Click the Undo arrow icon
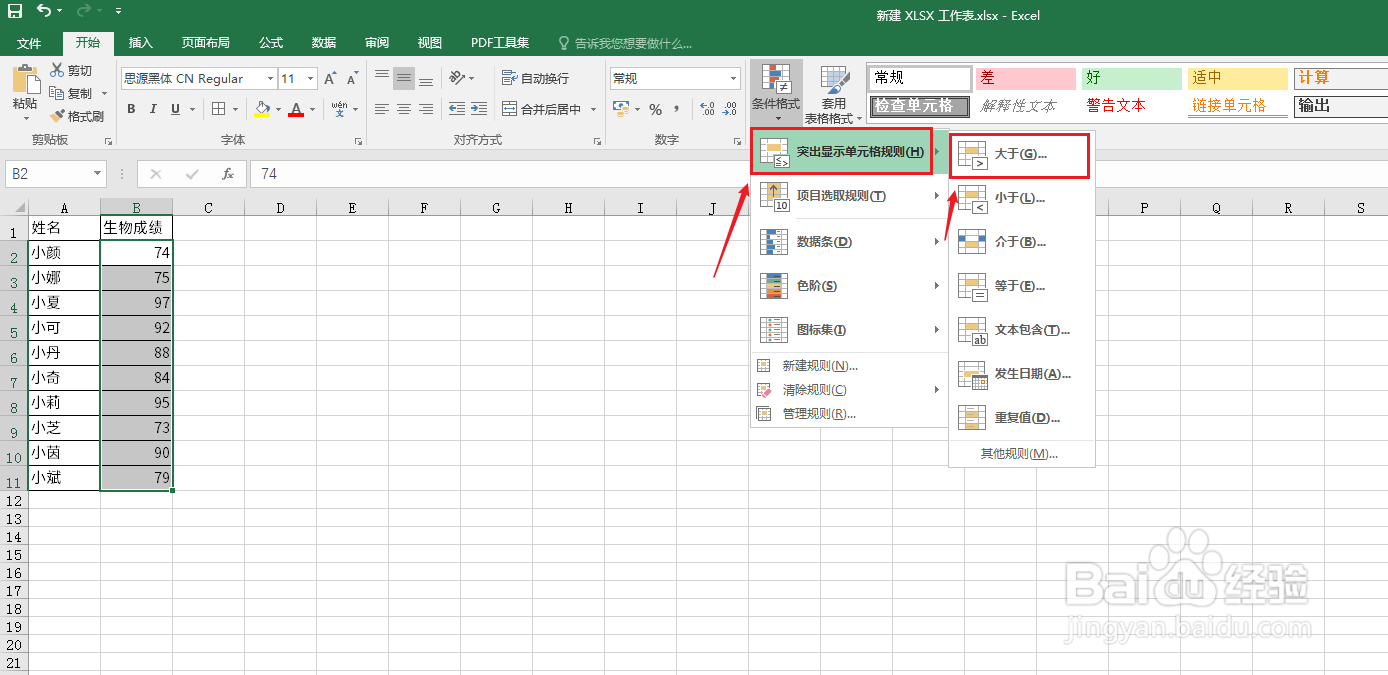This screenshot has height=675, width=1388. coord(44,11)
